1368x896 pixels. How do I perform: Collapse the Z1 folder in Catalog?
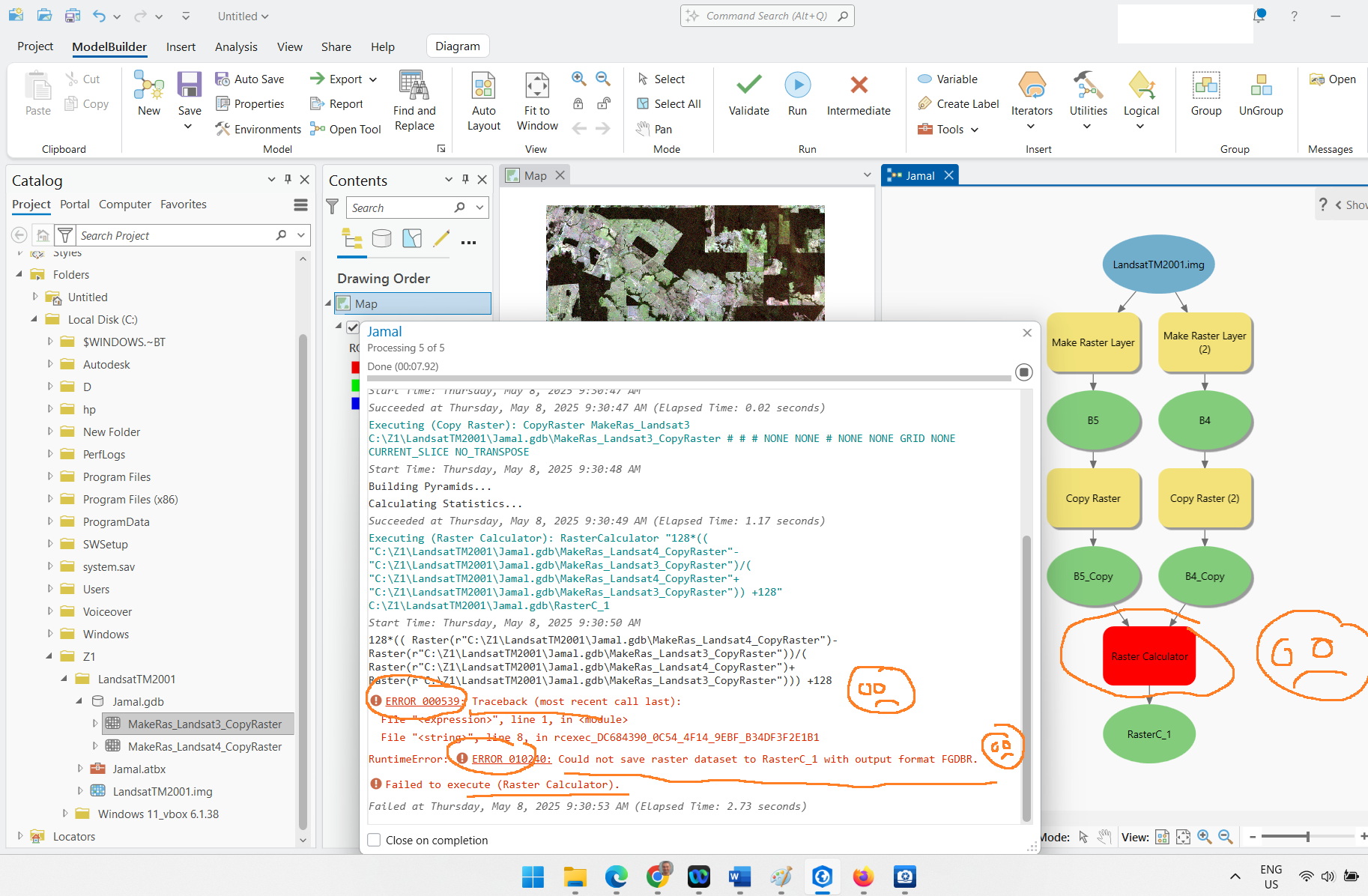48,656
